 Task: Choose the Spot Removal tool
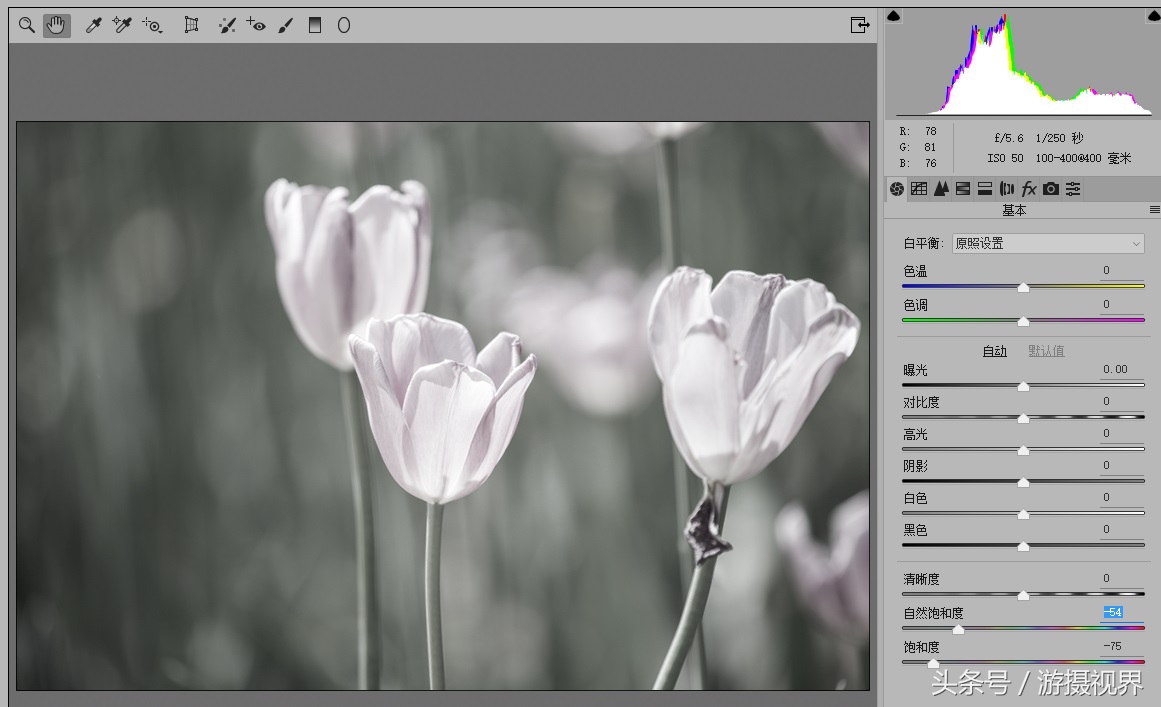pos(227,25)
